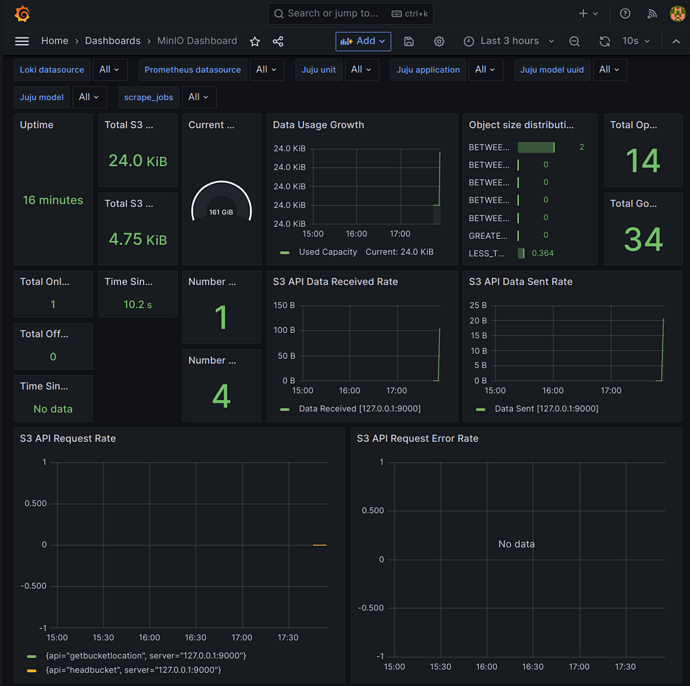690x686 pixels.
Task: Save the dashboard with the disk icon
Action: (409, 41)
